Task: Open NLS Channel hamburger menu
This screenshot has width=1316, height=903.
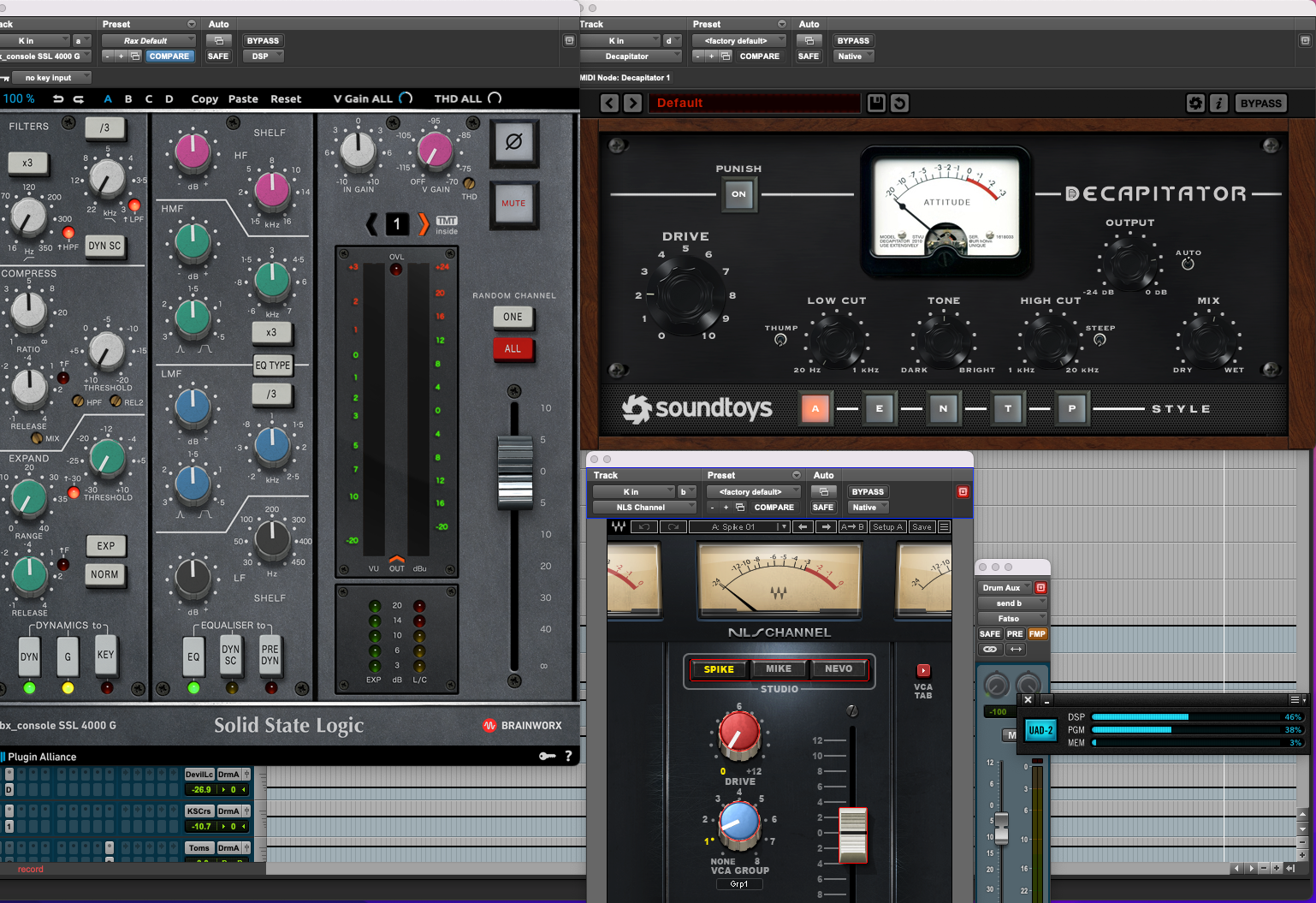Action: pyautogui.click(x=945, y=527)
